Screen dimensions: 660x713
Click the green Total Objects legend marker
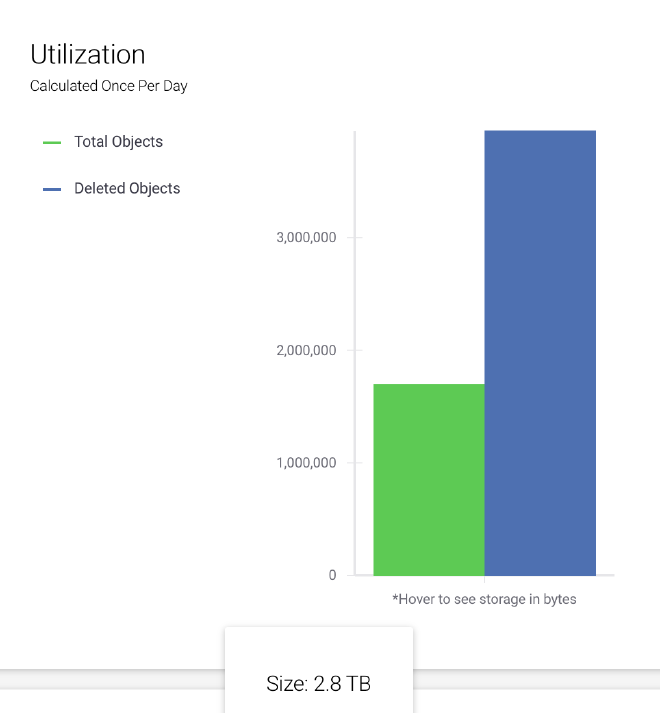coord(52,142)
